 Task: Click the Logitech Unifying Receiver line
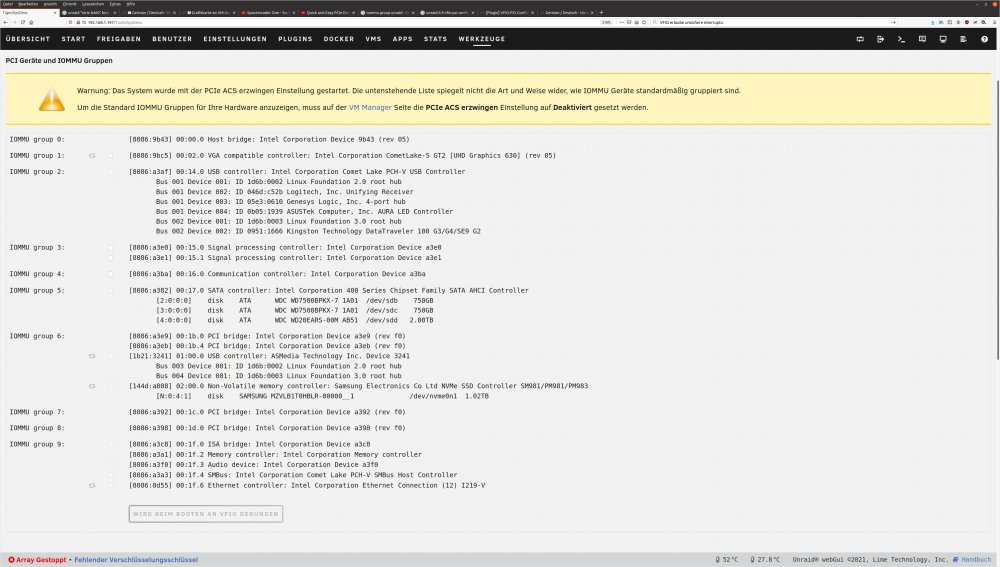(x=284, y=191)
